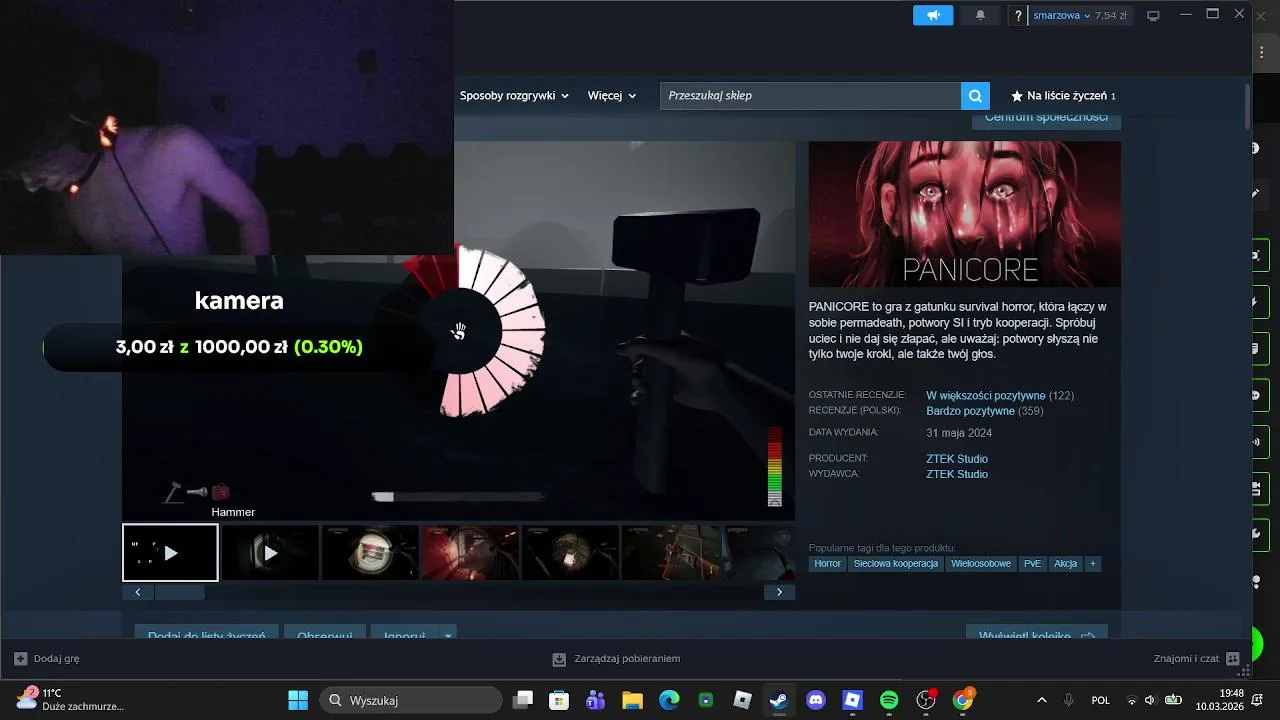Open the Znajomi i czat friends icon
1280x720 pixels.
(x=1232, y=659)
